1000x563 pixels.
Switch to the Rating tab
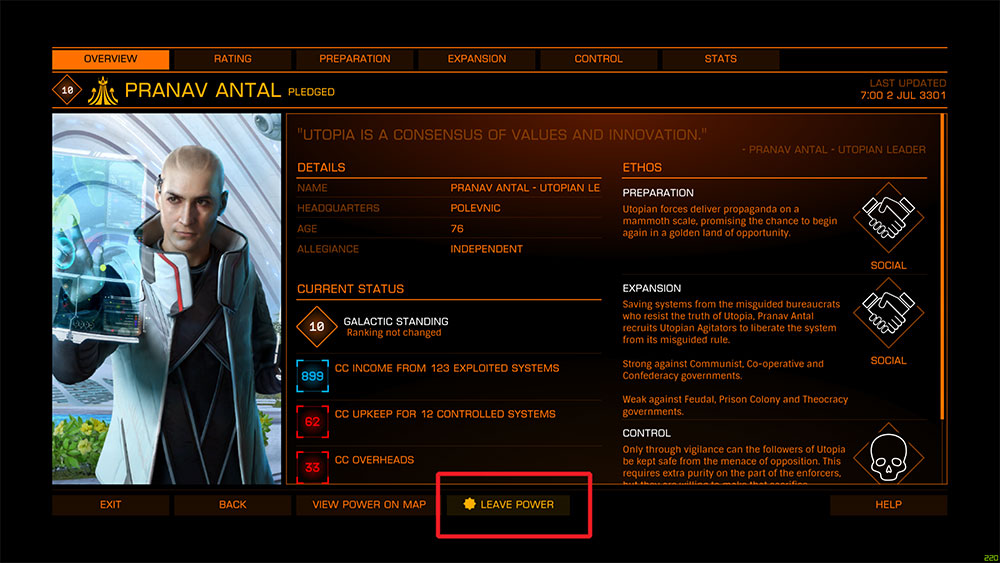(232, 59)
